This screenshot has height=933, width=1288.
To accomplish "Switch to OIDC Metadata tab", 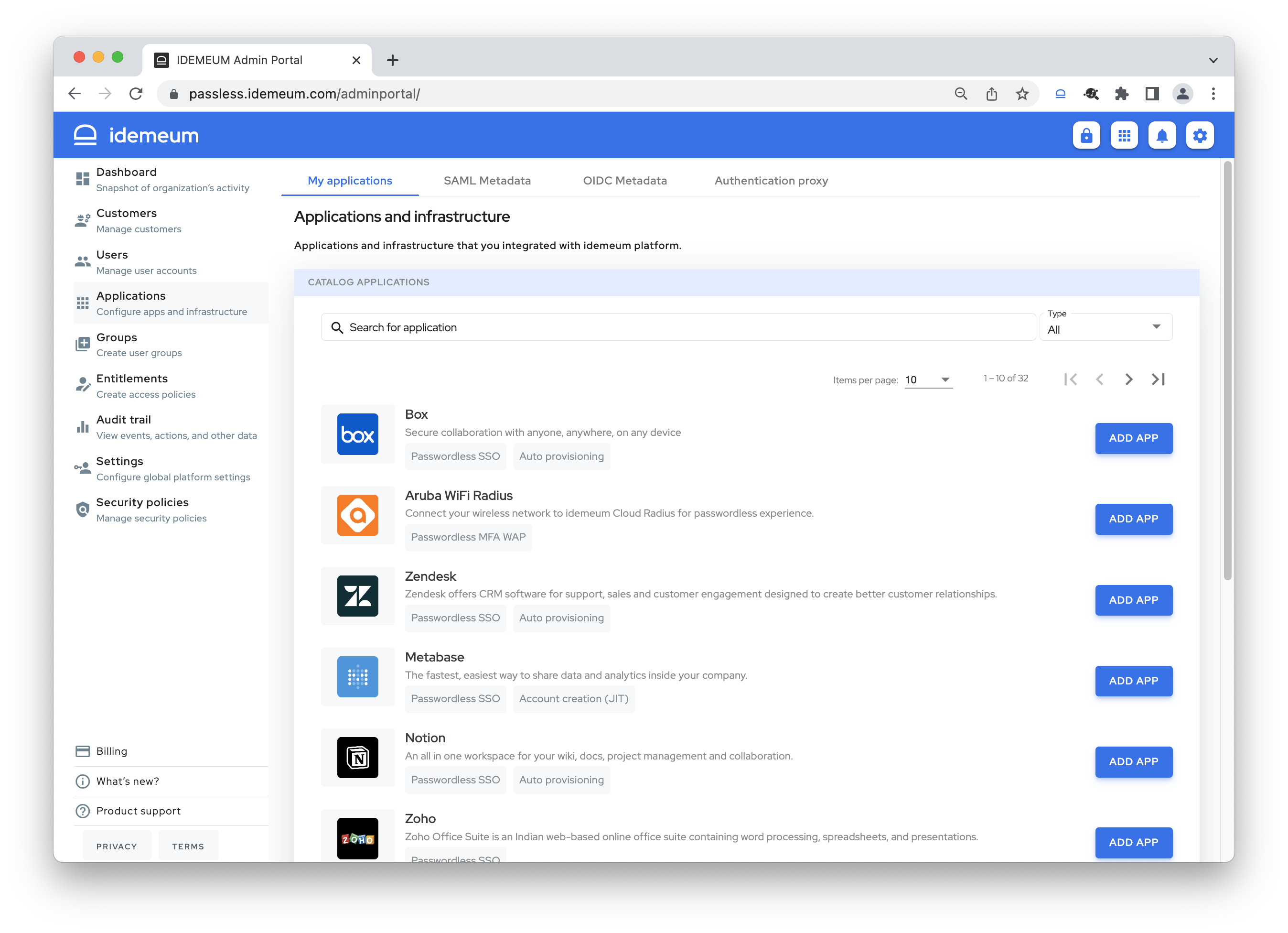I will click(x=625, y=181).
